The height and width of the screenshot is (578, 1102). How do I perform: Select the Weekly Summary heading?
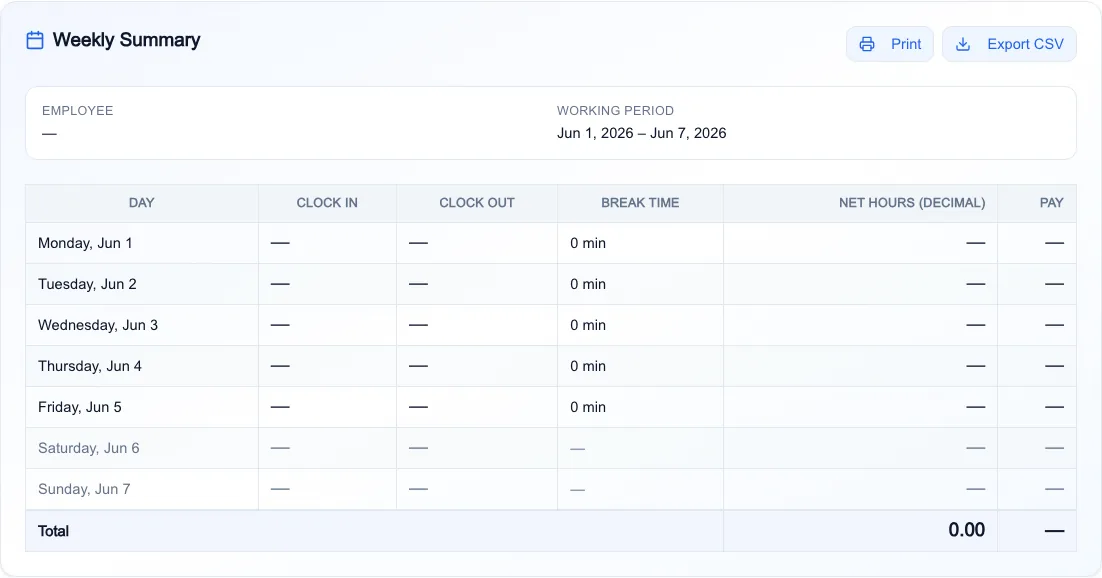[x=127, y=40]
